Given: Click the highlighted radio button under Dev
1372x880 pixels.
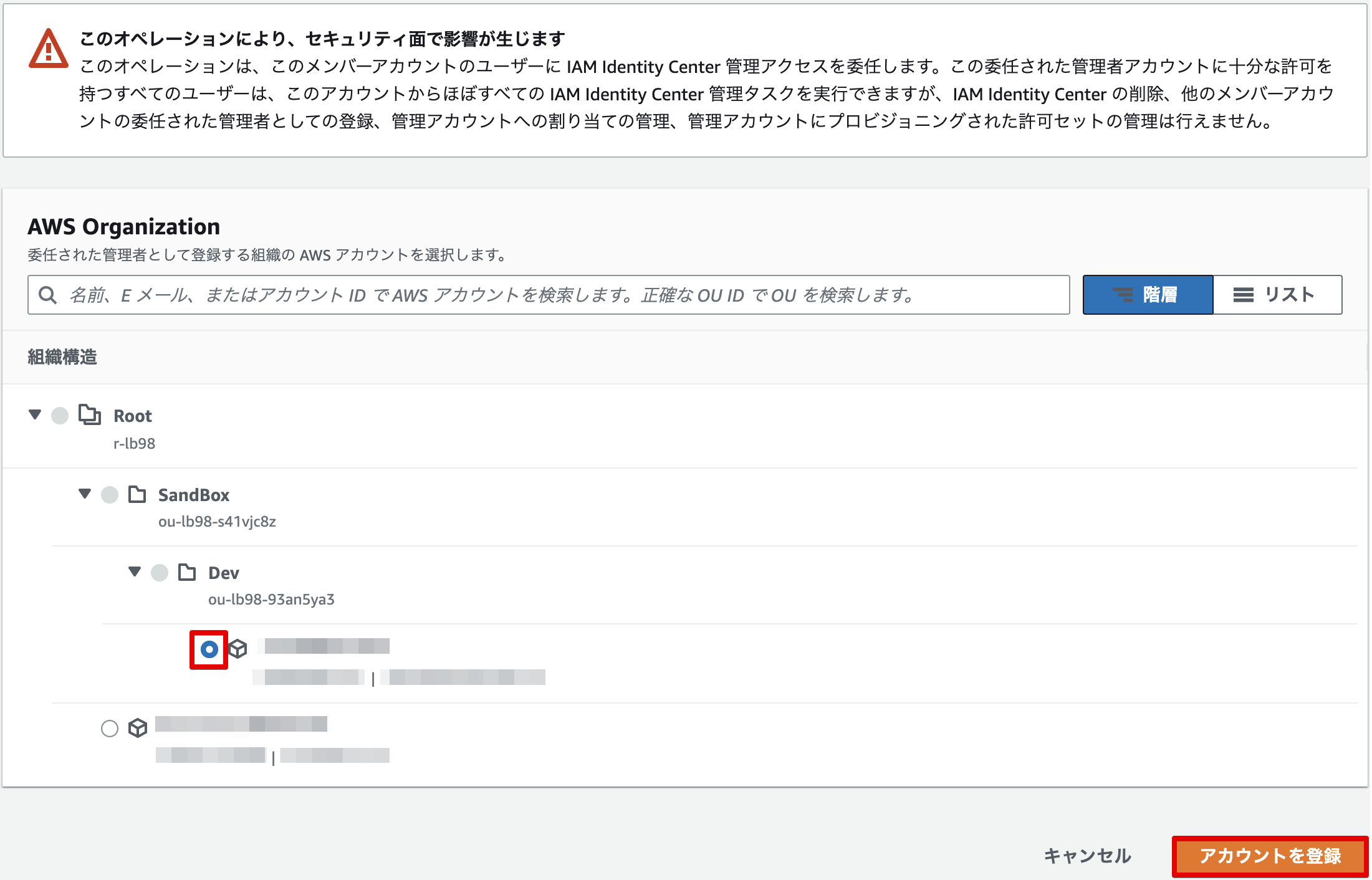Looking at the screenshot, I should 209,649.
